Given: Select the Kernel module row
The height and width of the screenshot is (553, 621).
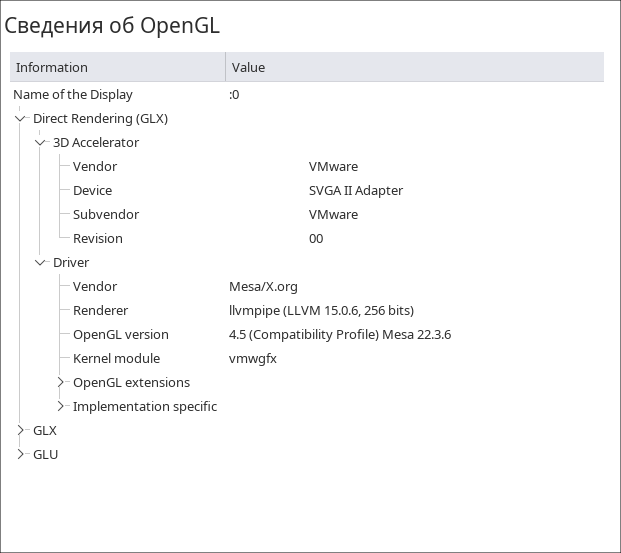Looking at the screenshot, I should pos(116,359).
